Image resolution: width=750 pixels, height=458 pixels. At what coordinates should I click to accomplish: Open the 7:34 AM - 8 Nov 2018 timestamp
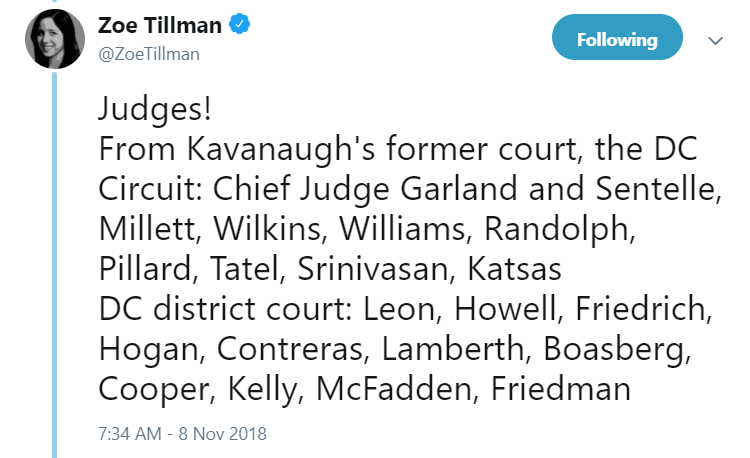[182, 434]
